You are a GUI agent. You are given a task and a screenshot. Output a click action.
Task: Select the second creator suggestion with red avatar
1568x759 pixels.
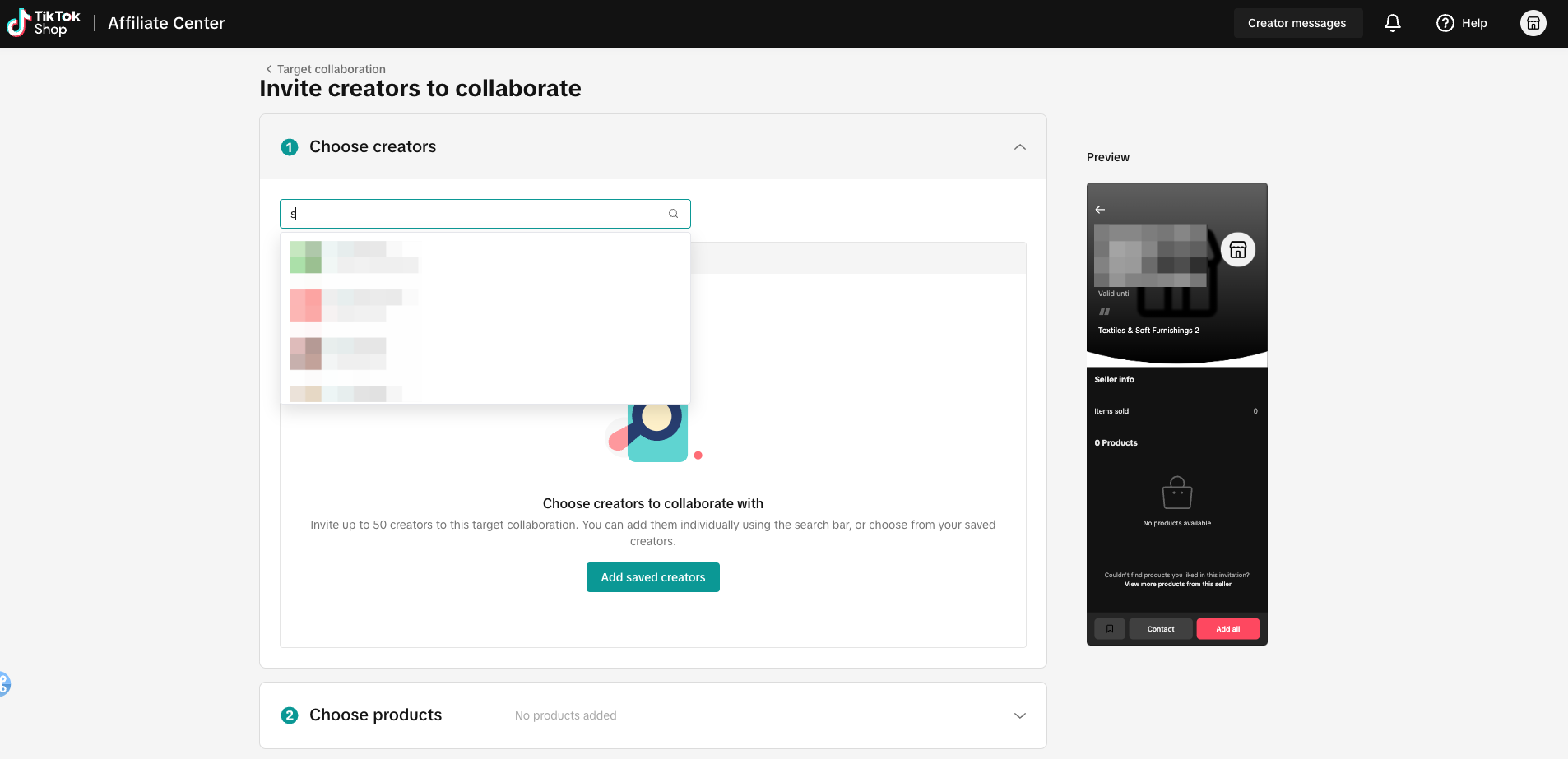[x=485, y=305]
